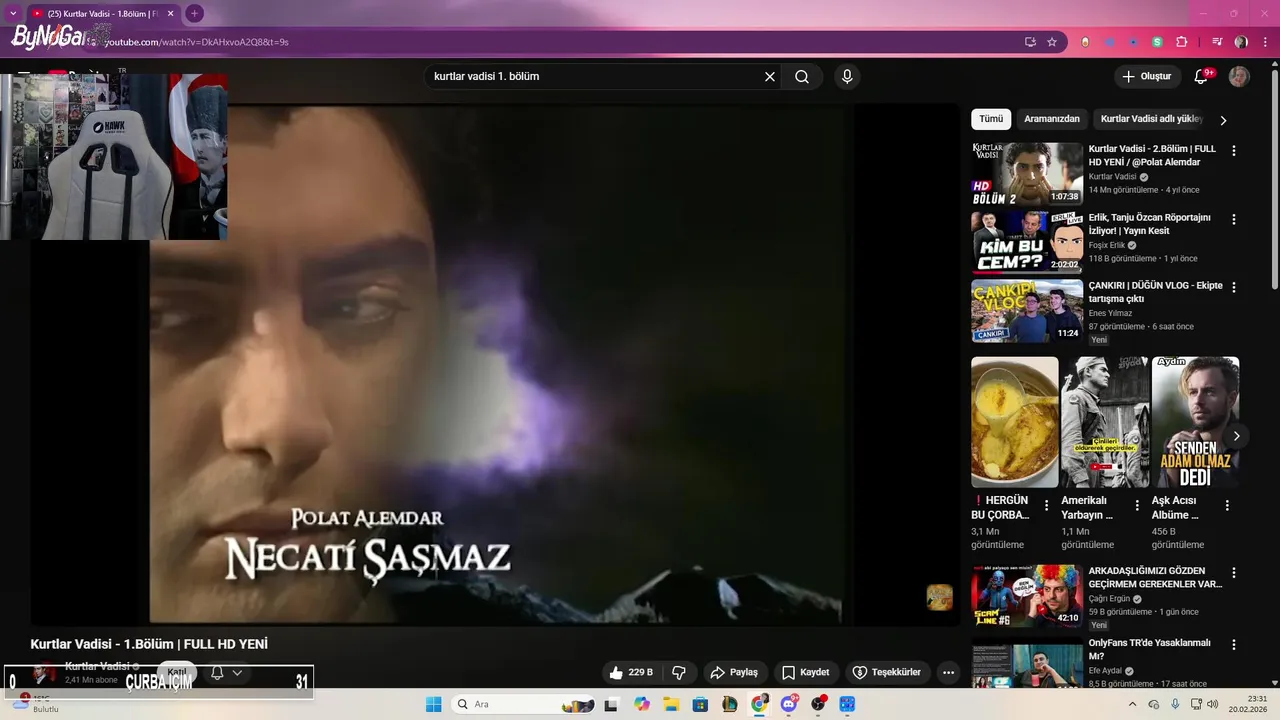Clear the YouTube search box text

click(770, 77)
